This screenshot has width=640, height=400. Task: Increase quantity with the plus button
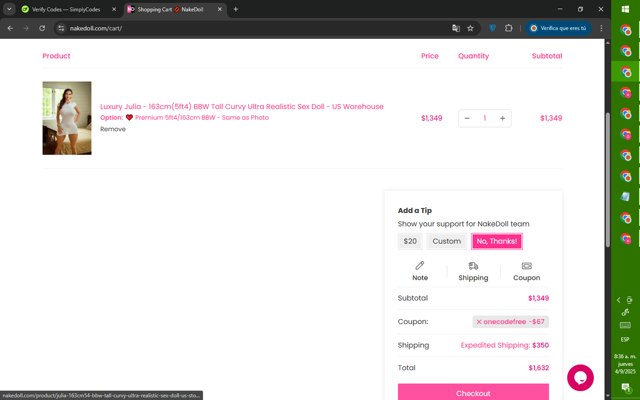pos(502,118)
